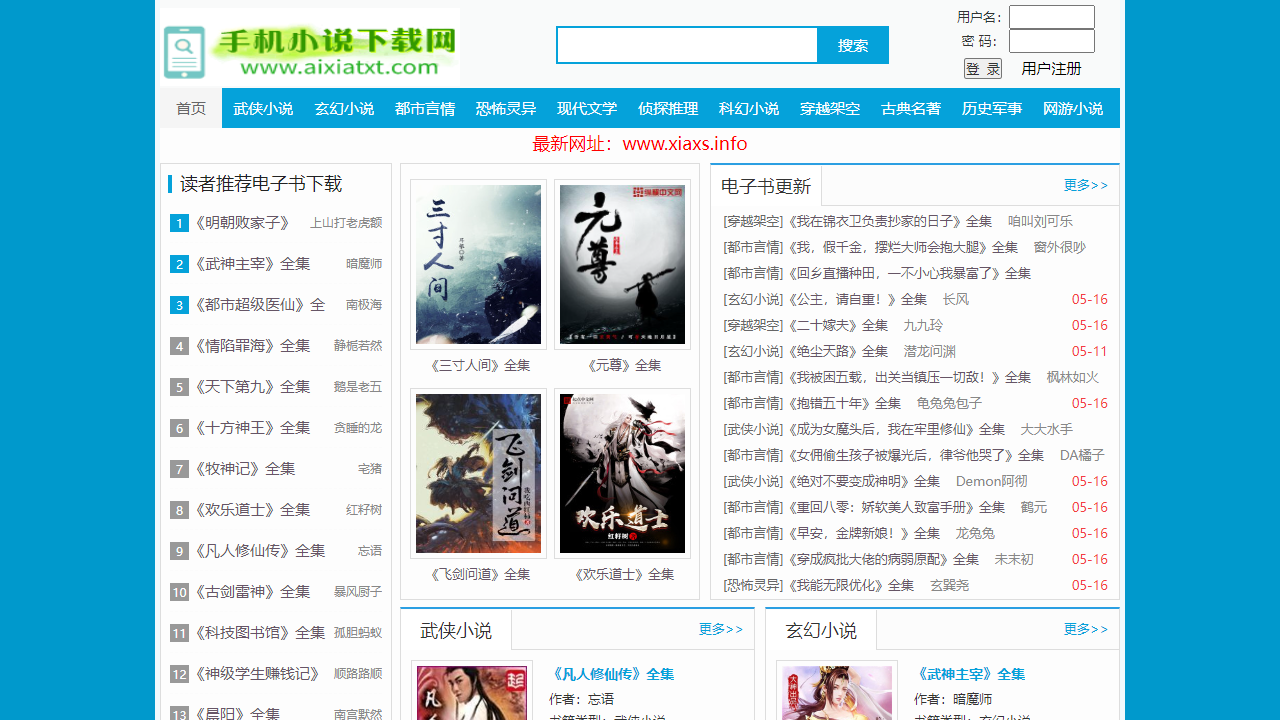Open 《科技图书馆》全集 in the recommended list
Screen dimensions: 1280x720
[259, 633]
